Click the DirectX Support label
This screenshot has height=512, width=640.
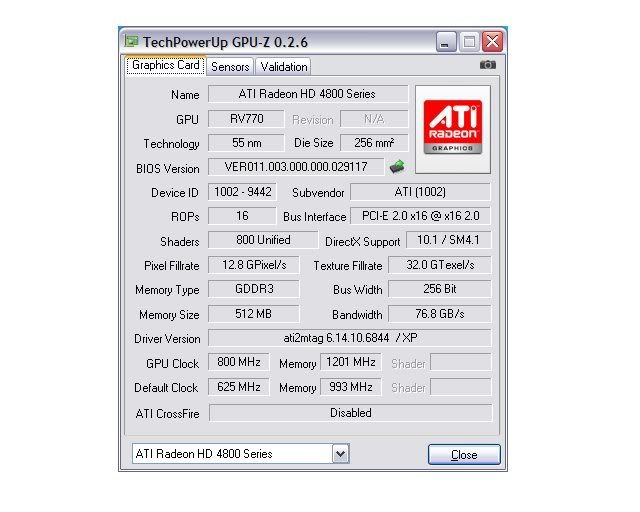click(362, 242)
